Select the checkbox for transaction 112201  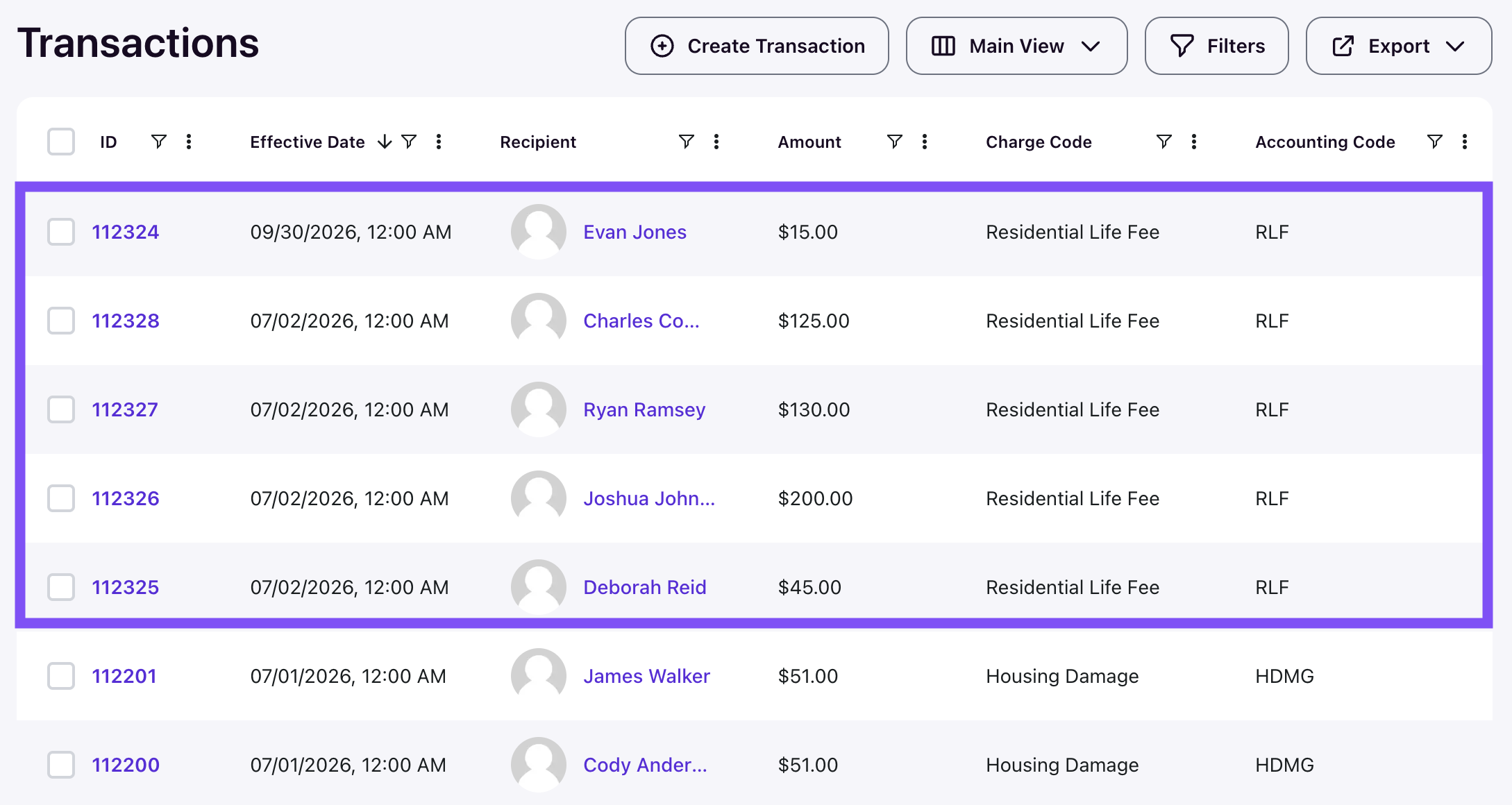[x=61, y=676]
